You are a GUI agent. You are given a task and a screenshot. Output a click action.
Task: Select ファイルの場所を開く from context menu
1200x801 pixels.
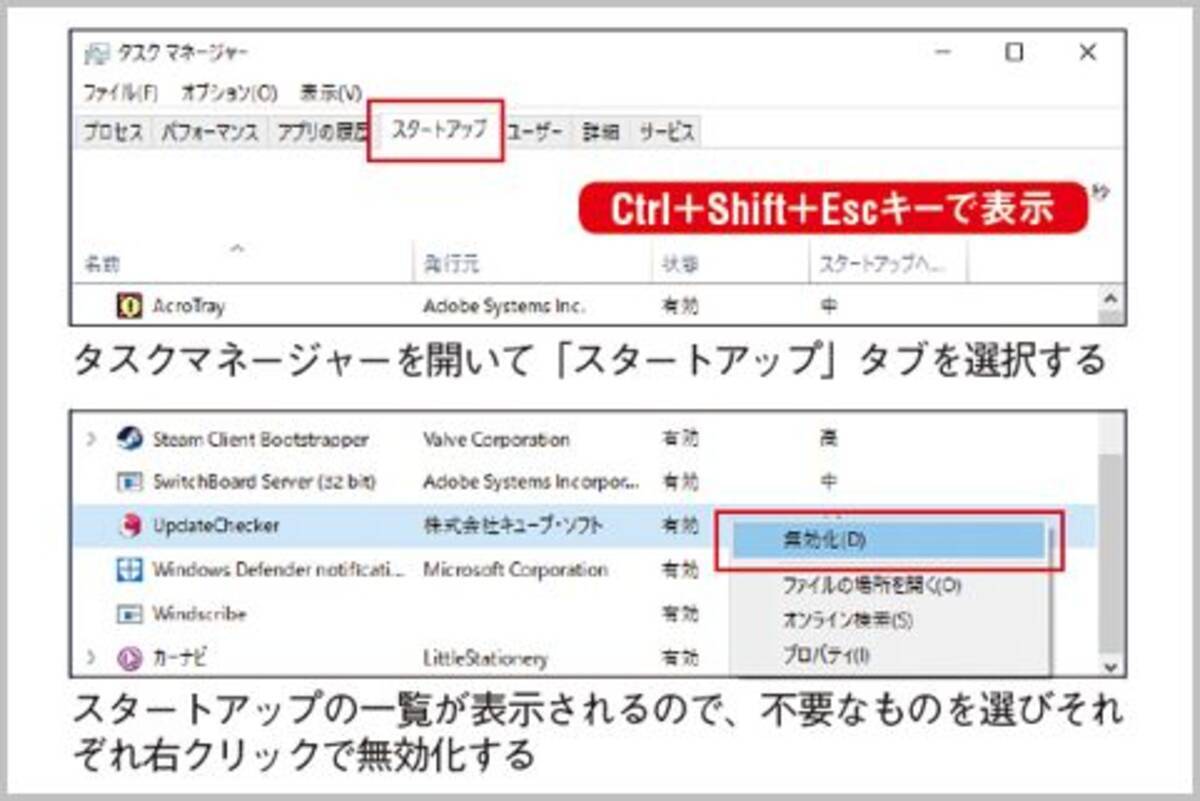click(x=870, y=586)
